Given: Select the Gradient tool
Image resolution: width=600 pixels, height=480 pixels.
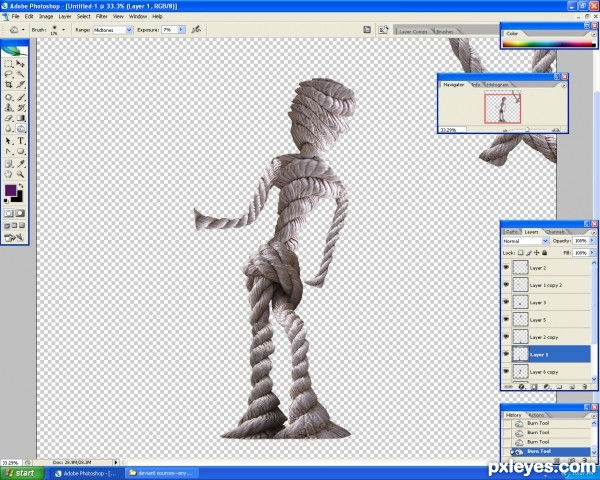Looking at the screenshot, I should [x=20, y=118].
